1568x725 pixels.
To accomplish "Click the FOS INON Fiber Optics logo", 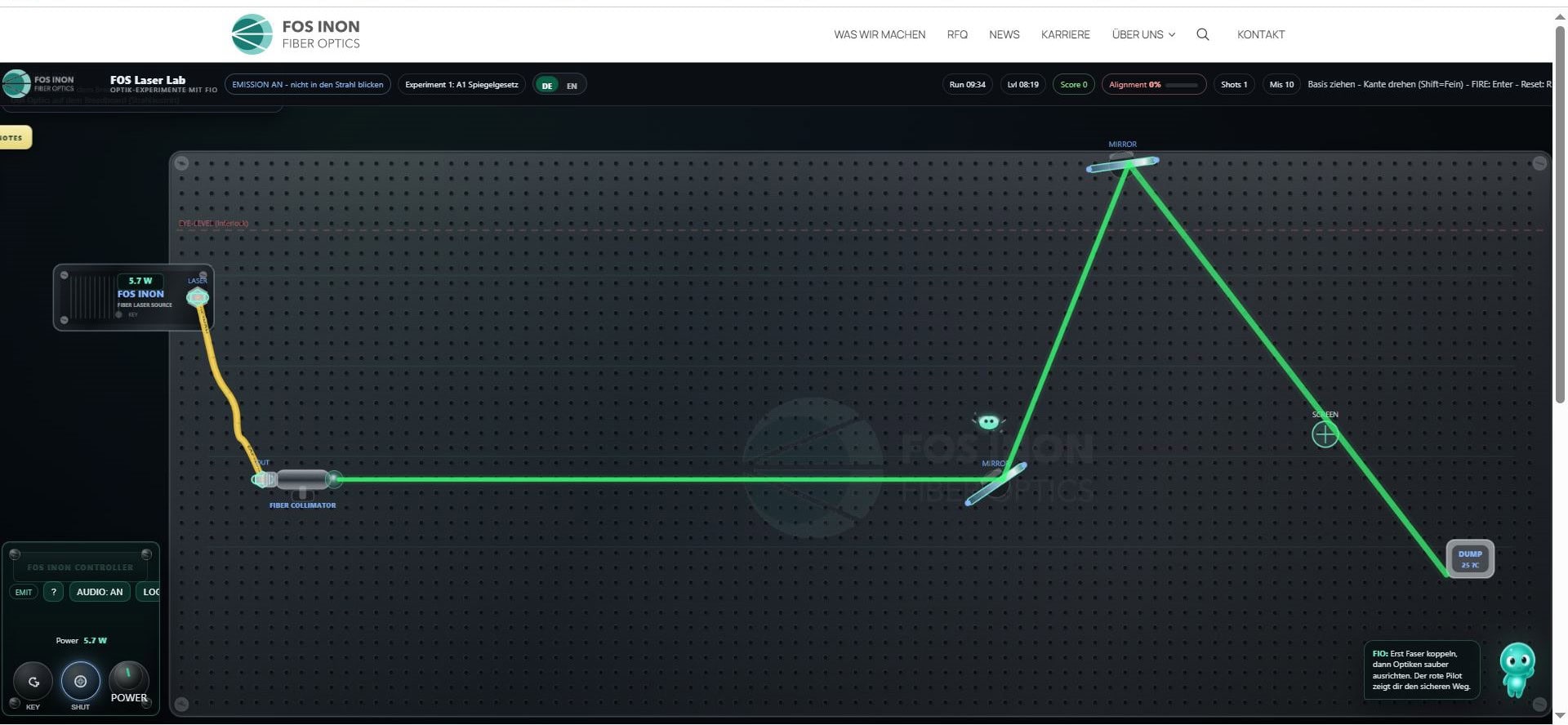I will [x=296, y=34].
